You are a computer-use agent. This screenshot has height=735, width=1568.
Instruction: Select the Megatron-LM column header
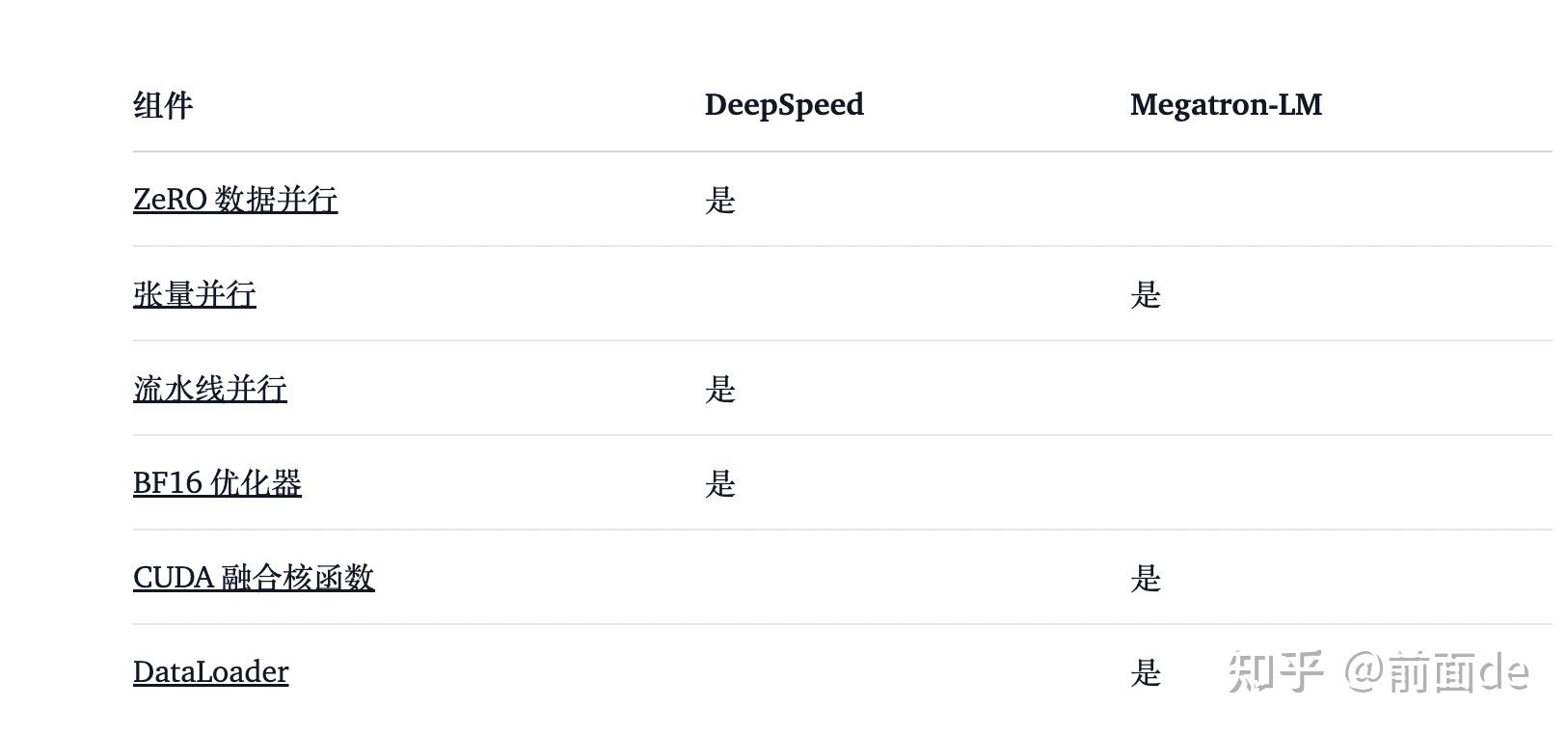1226,105
